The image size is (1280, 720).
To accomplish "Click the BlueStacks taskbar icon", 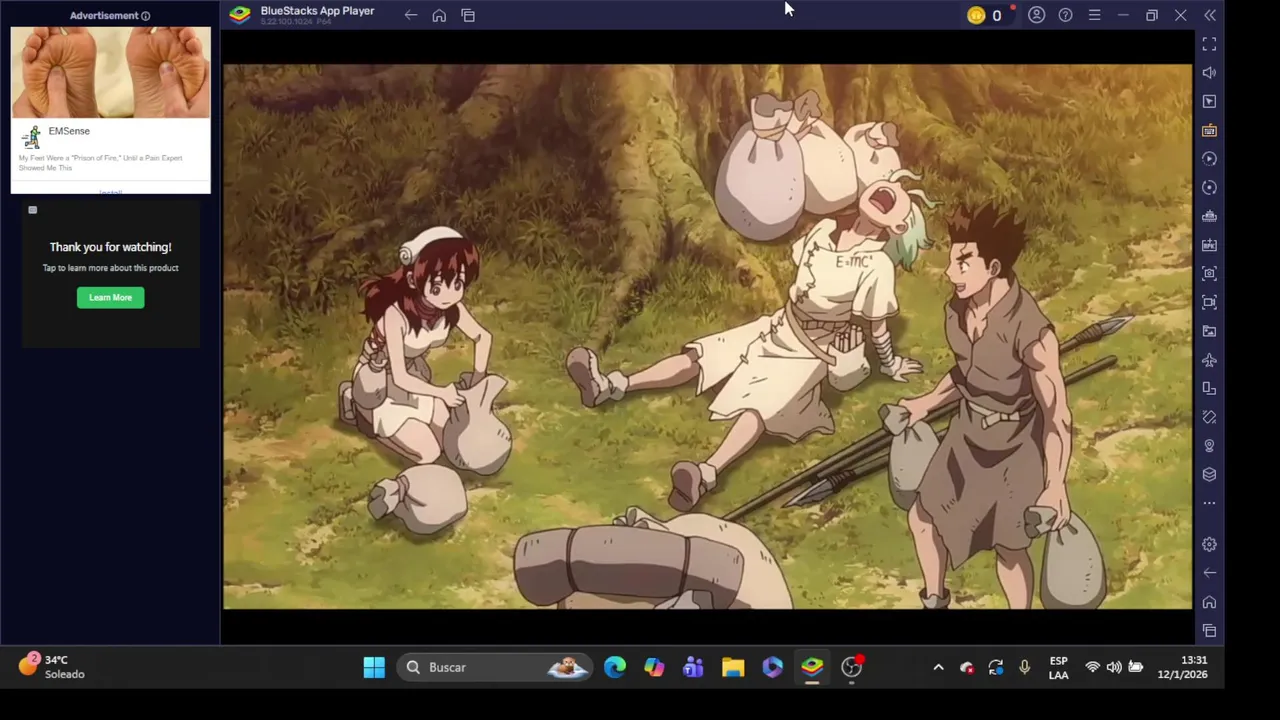I will (x=812, y=667).
